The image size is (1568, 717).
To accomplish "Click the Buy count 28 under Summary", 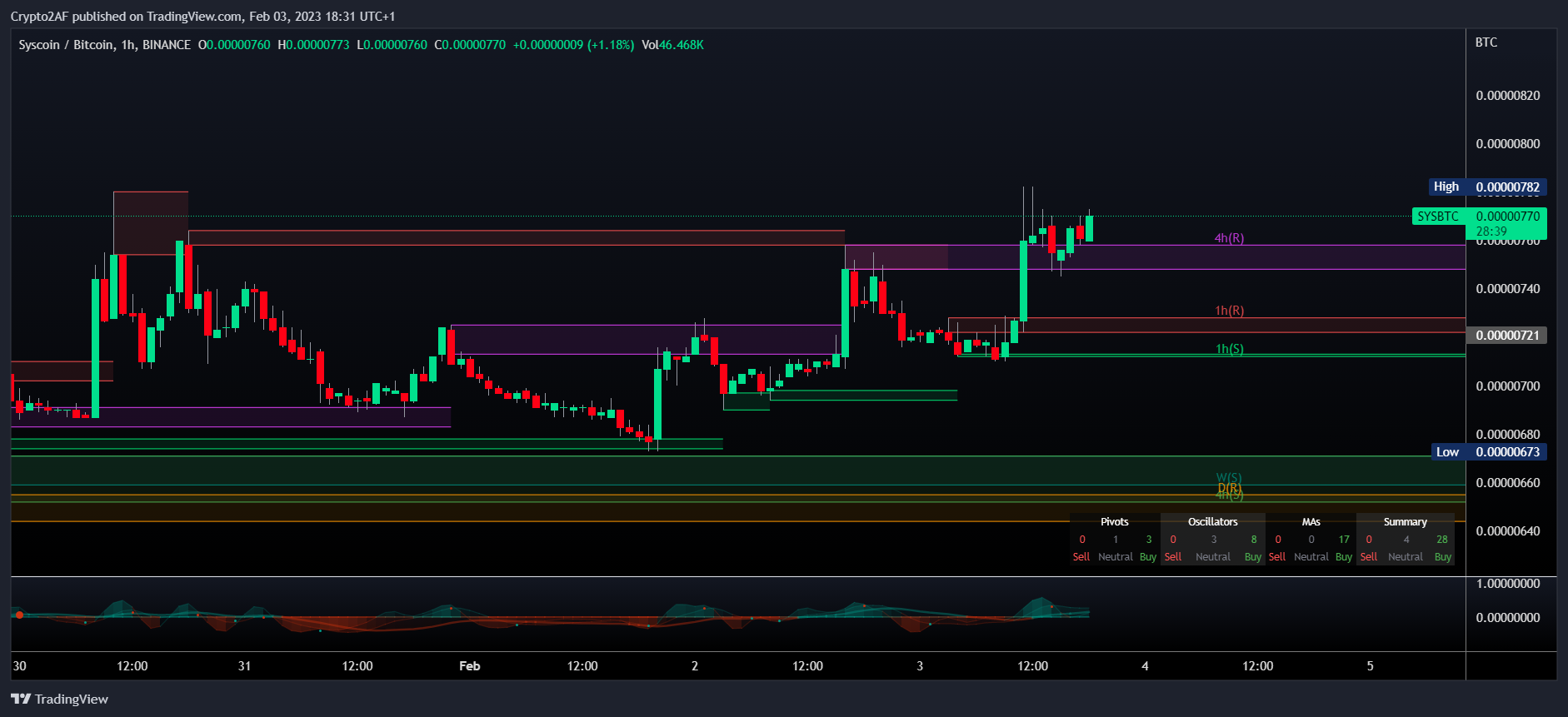I will tap(1441, 540).
